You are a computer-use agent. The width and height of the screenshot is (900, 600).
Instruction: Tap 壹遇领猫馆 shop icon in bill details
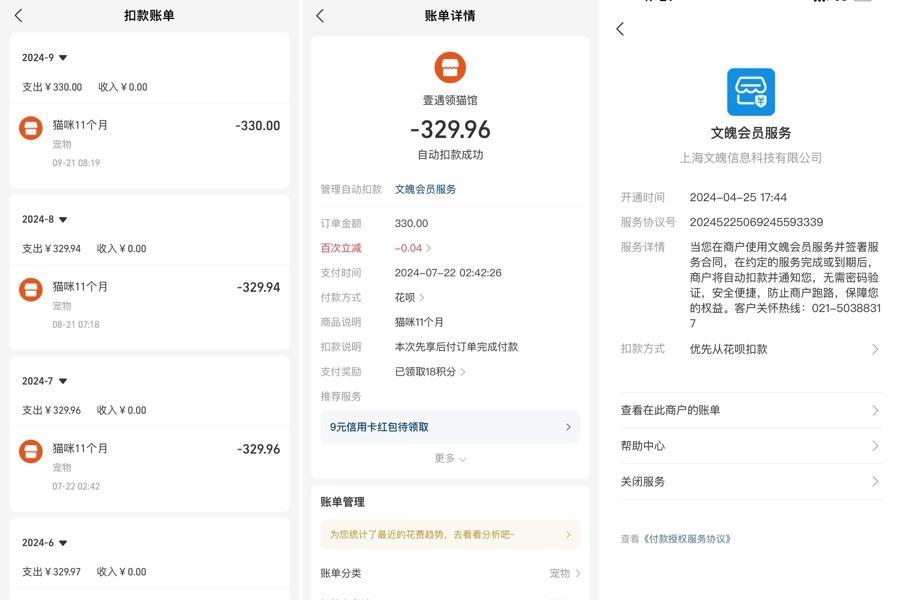click(450, 68)
